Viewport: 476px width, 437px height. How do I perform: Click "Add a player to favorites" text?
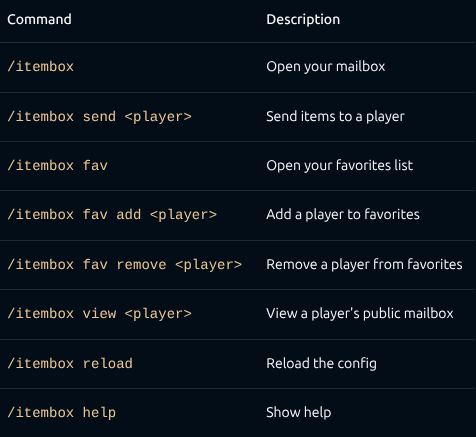pos(343,214)
